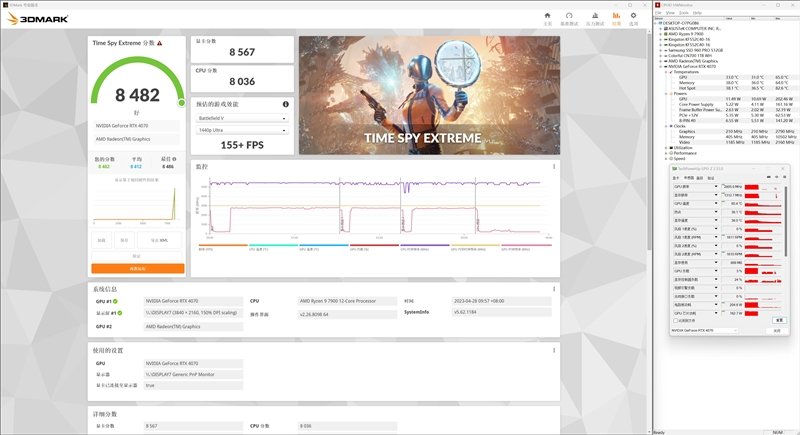Switch to the Advanced tab in GPU-Z
The height and width of the screenshot is (435, 800).
click(700, 178)
